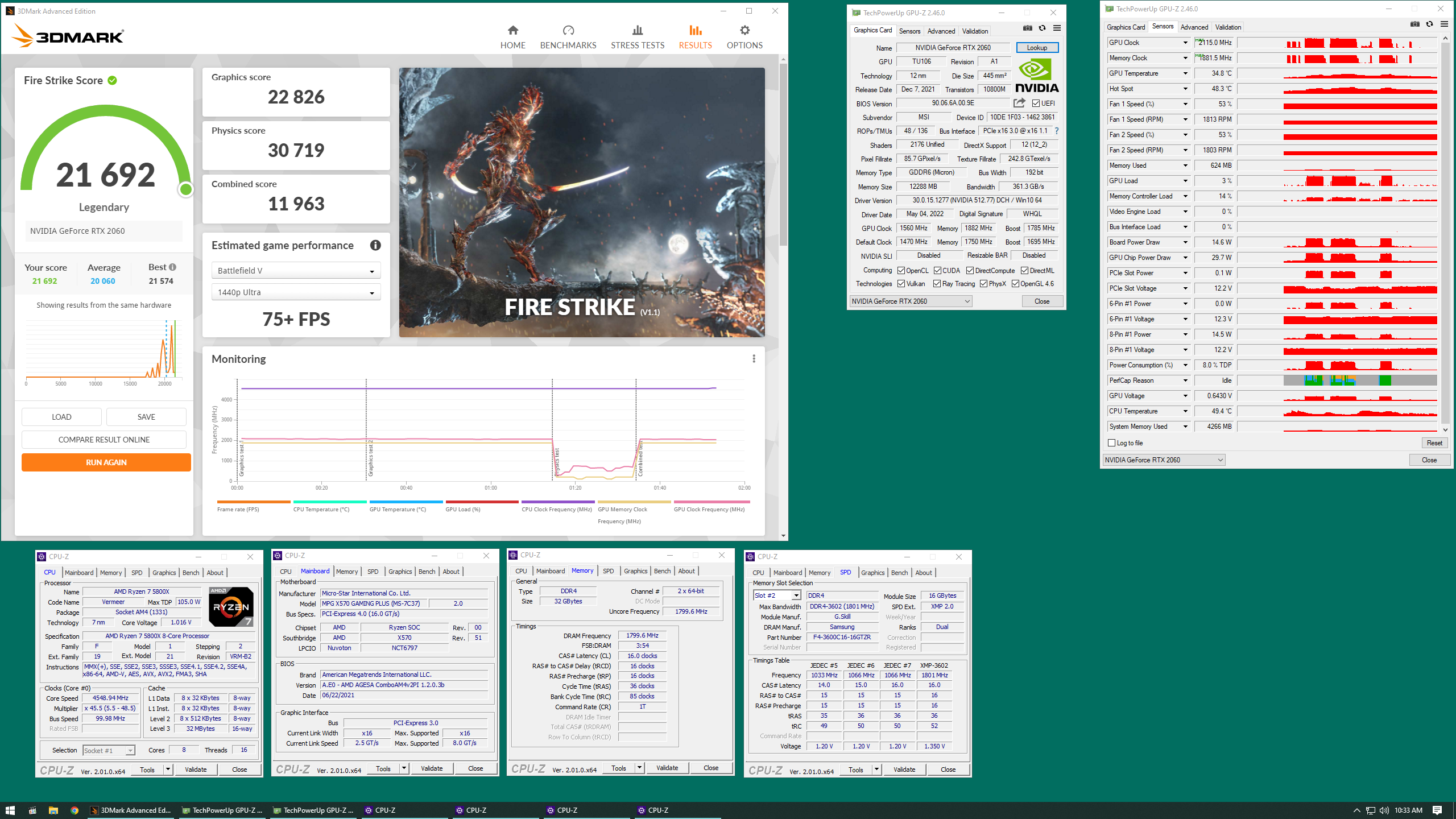Open Graphics tab in CPU-Z Mainboard window
1456x819 pixels.
(400, 572)
